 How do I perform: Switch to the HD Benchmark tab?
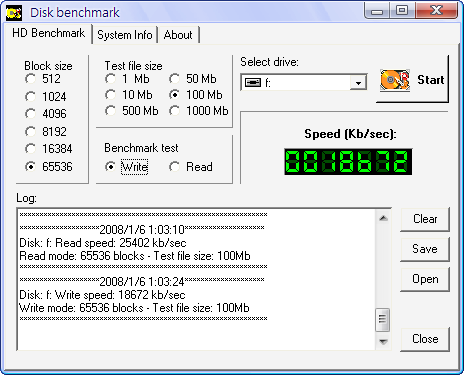coord(48,33)
